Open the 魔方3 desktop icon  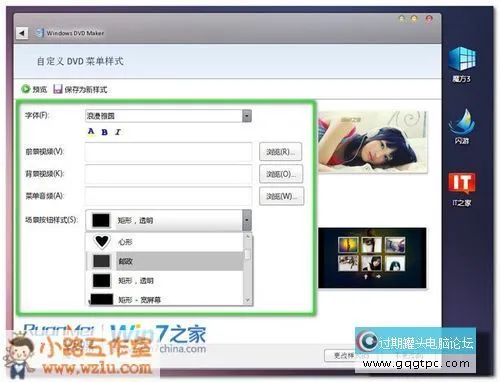(462, 64)
